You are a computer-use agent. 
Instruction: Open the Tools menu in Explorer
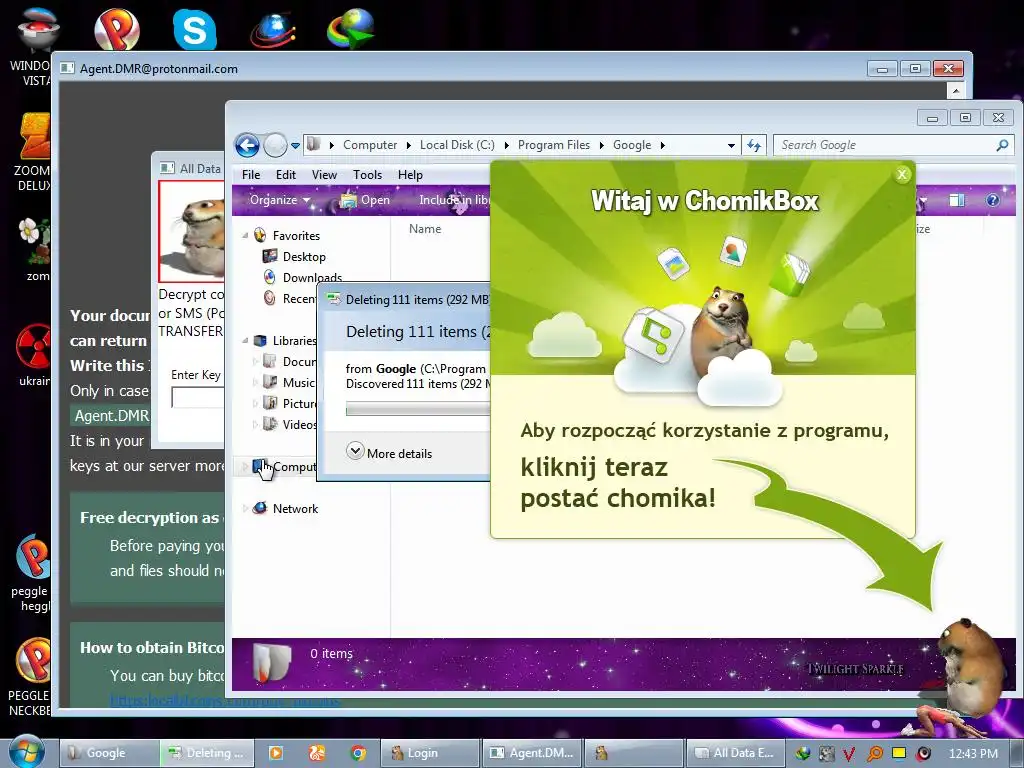tap(367, 174)
